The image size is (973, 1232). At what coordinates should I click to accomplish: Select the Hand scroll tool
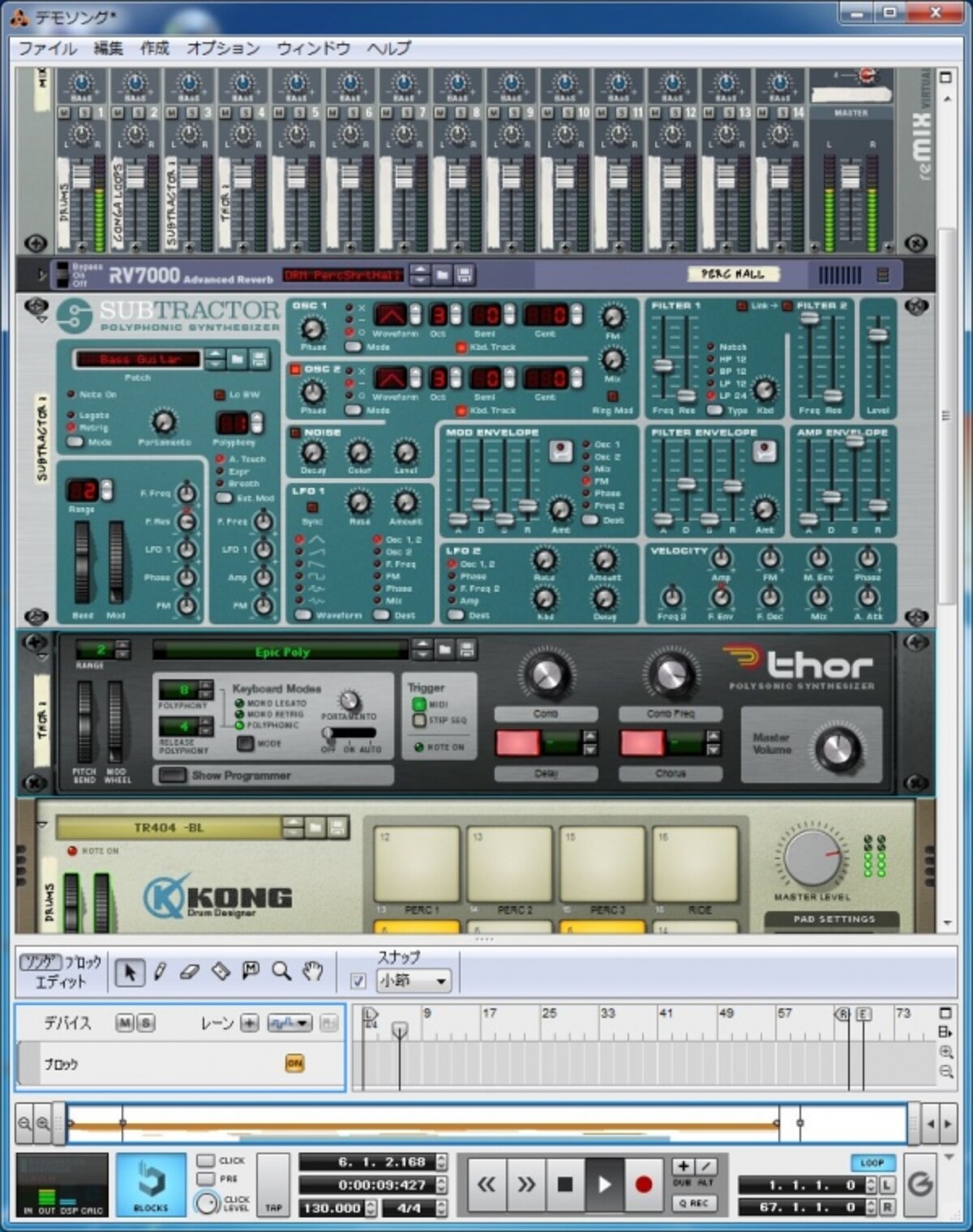click(x=312, y=971)
